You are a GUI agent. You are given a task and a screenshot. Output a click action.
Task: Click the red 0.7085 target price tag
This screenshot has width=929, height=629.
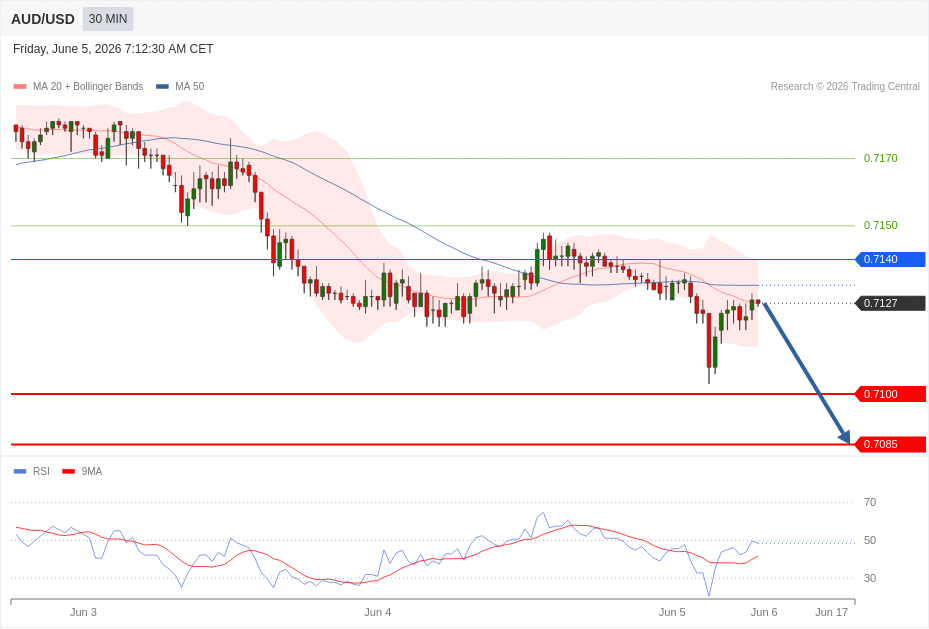(x=890, y=444)
